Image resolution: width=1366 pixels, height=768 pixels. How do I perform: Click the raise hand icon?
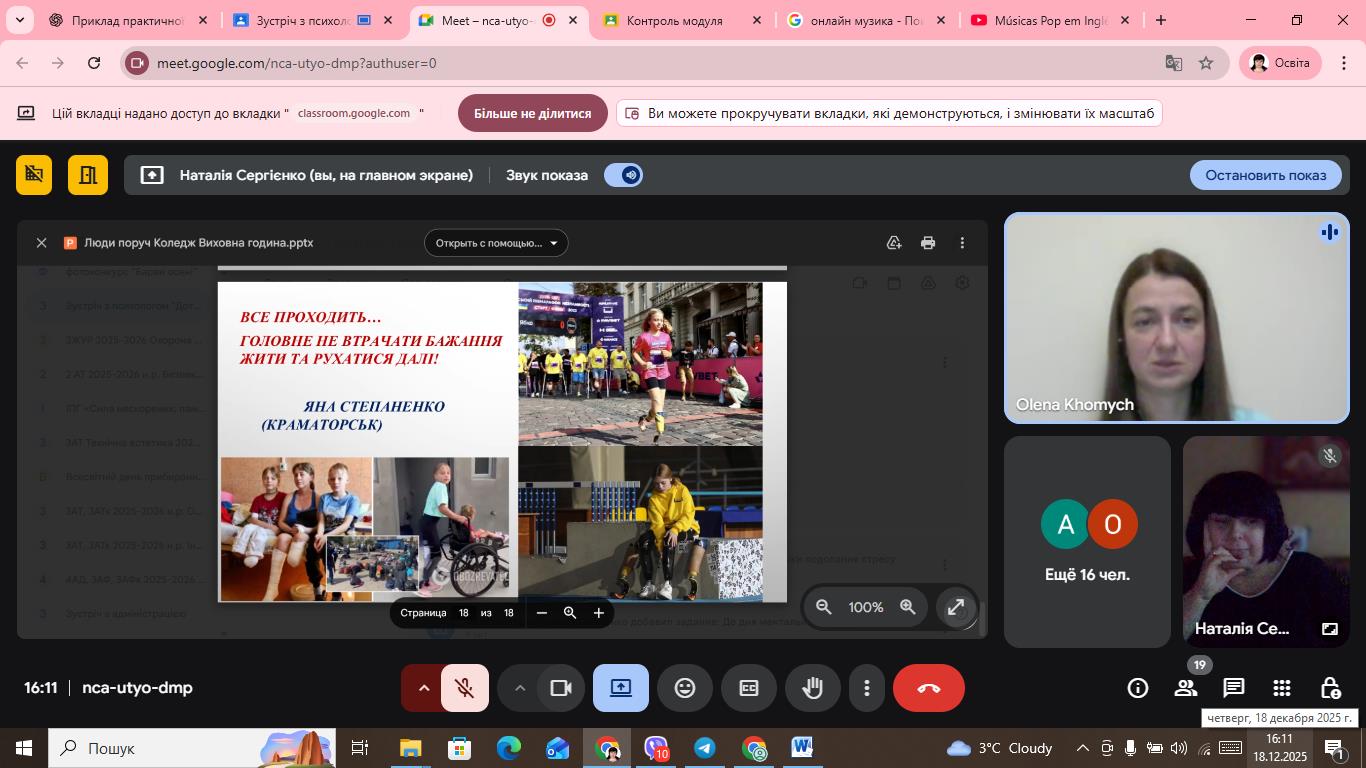812,688
